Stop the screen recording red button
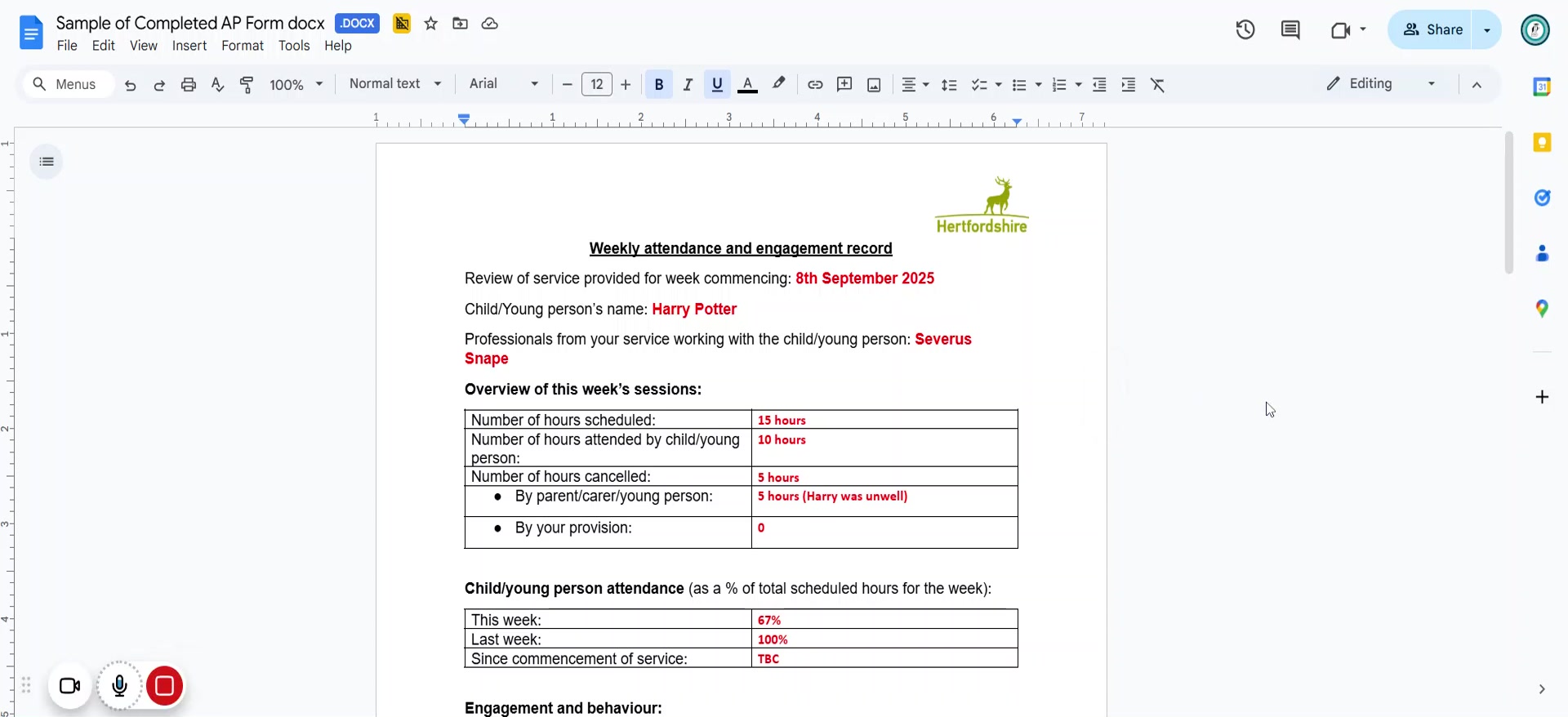1568x717 pixels. (164, 686)
